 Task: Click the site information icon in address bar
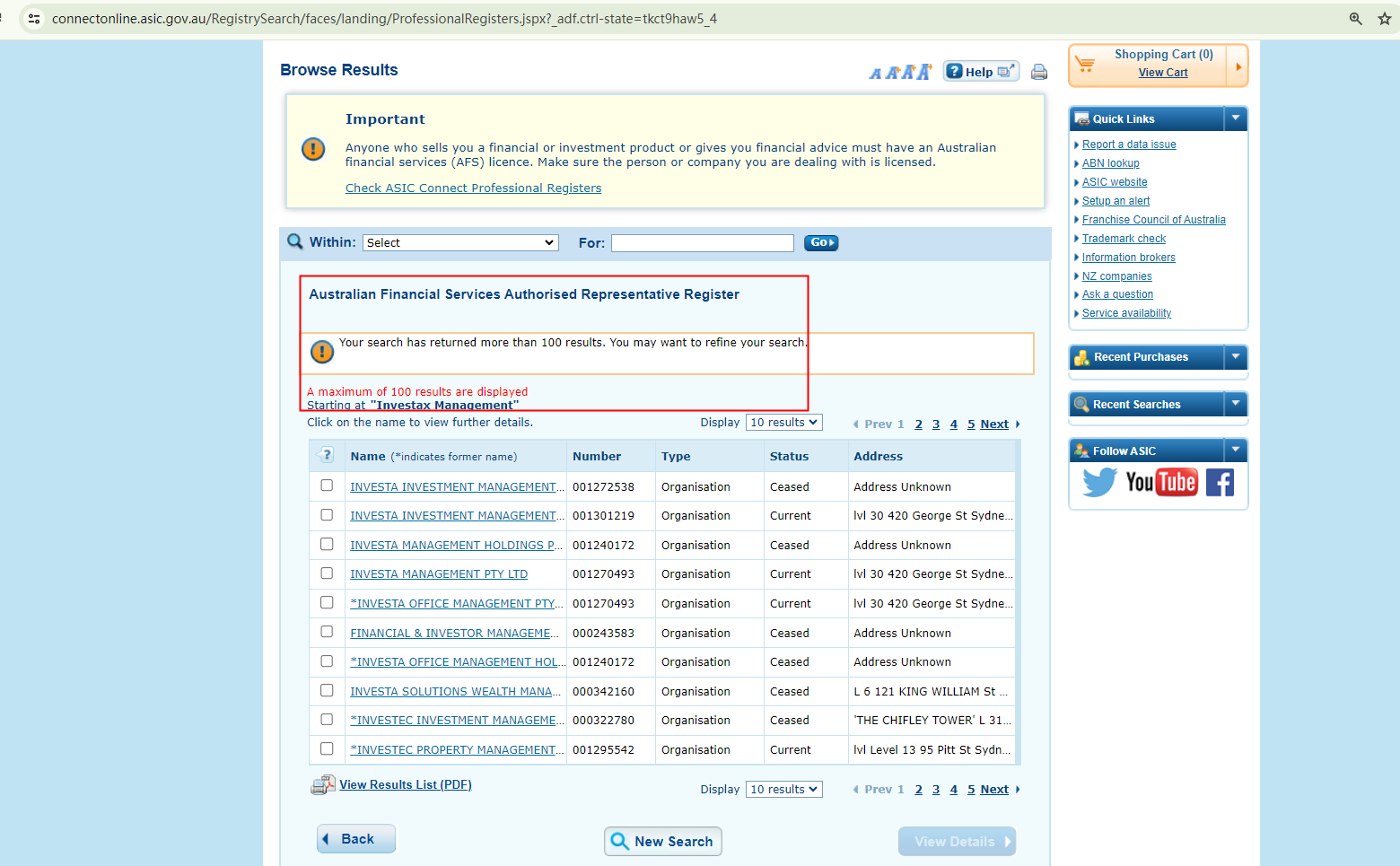pyautogui.click(x=34, y=19)
